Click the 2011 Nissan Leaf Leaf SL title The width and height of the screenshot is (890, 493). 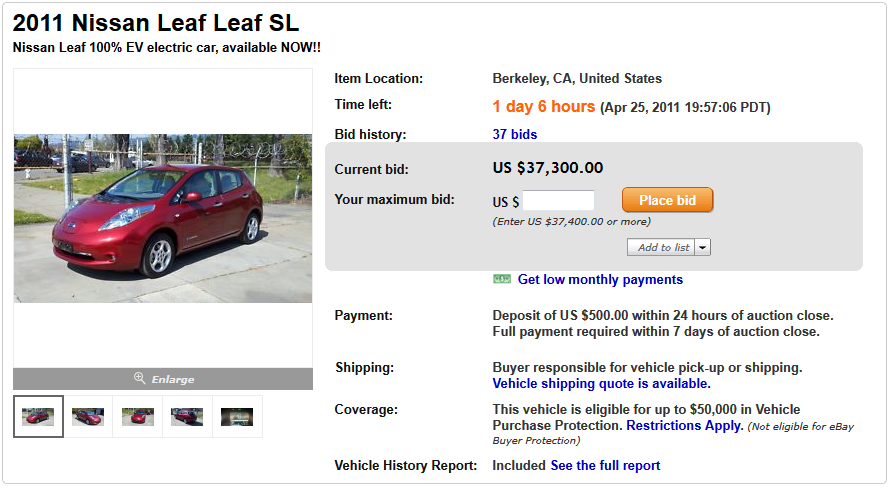[x=156, y=23]
